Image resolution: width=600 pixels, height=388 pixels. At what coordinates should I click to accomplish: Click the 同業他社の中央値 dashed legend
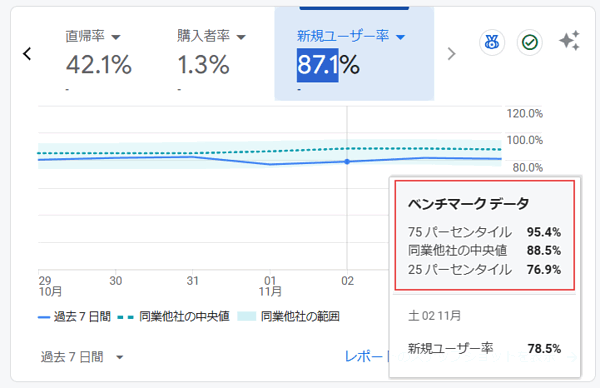pyautogui.click(x=173, y=317)
